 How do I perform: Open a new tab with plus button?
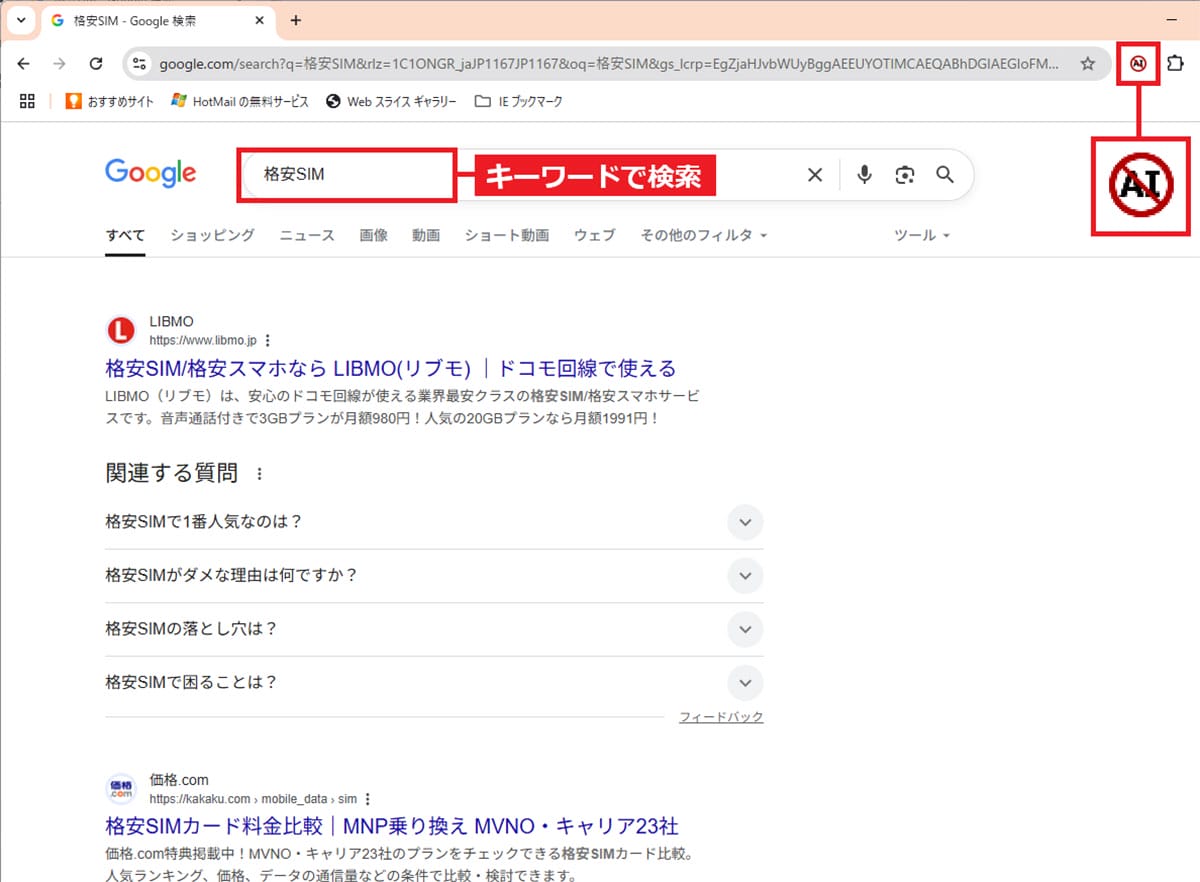[x=296, y=20]
